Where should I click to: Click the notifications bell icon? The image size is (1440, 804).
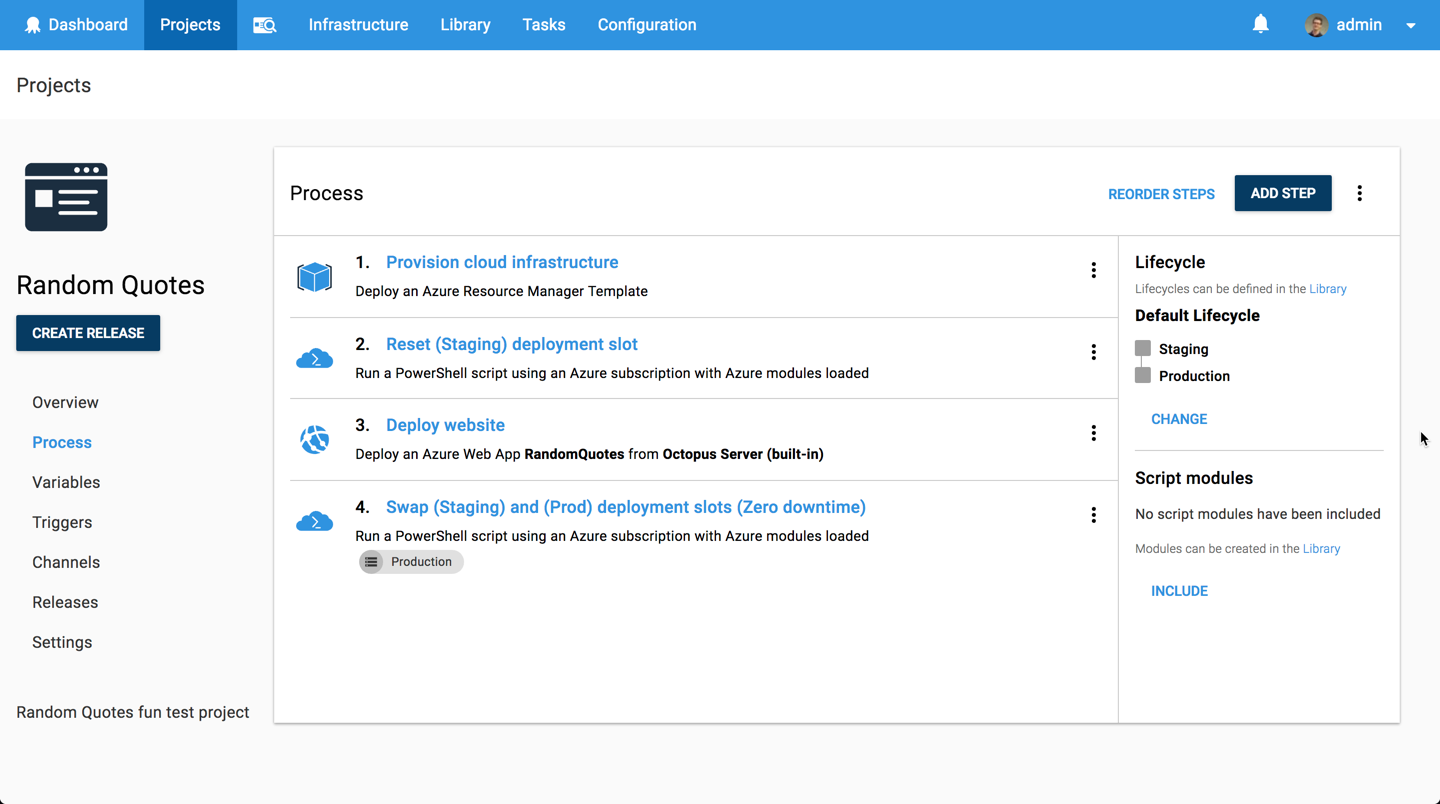tap(1260, 24)
